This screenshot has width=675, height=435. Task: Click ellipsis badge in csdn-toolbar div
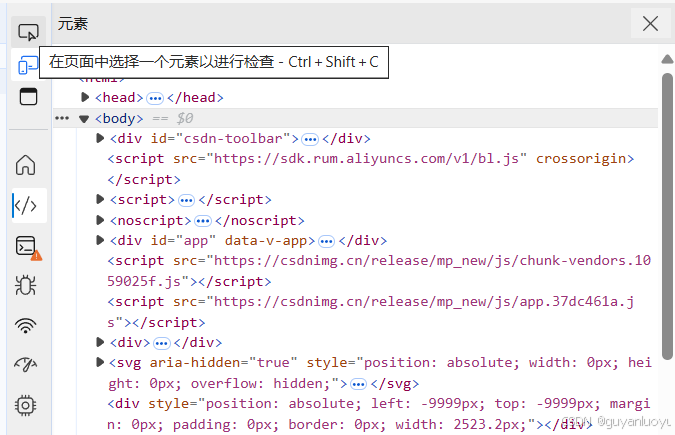[x=310, y=140]
